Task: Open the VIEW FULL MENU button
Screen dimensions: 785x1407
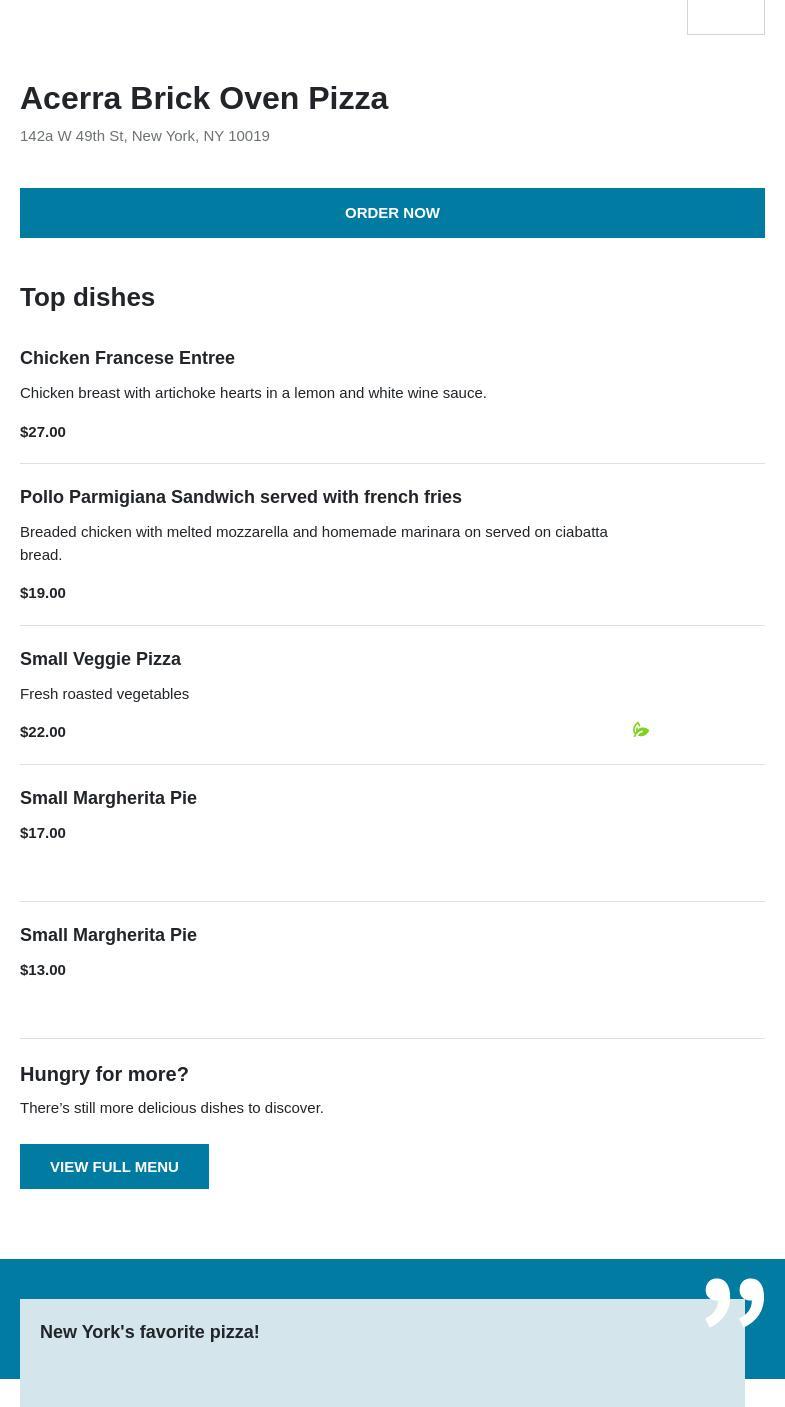Action: pos(114,1166)
